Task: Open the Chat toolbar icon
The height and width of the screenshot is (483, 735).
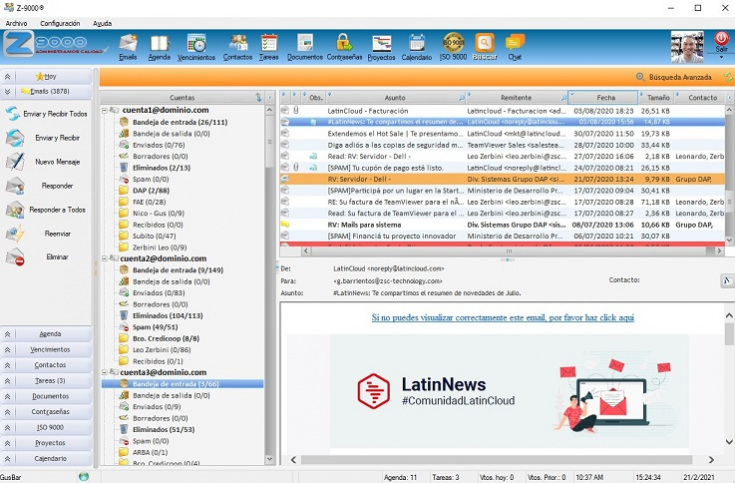Action: (514, 47)
